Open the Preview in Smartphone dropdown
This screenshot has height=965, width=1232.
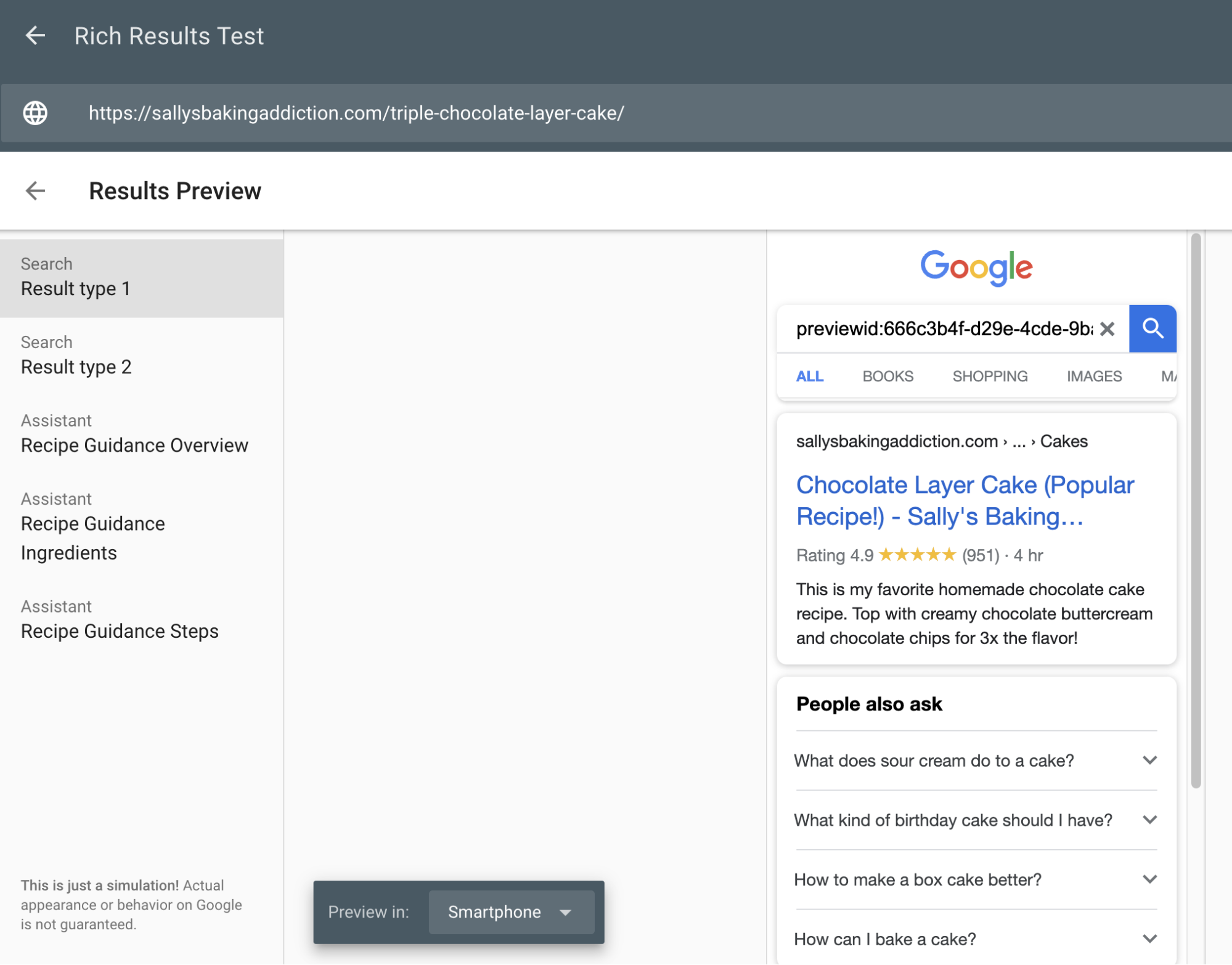click(512, 912)
